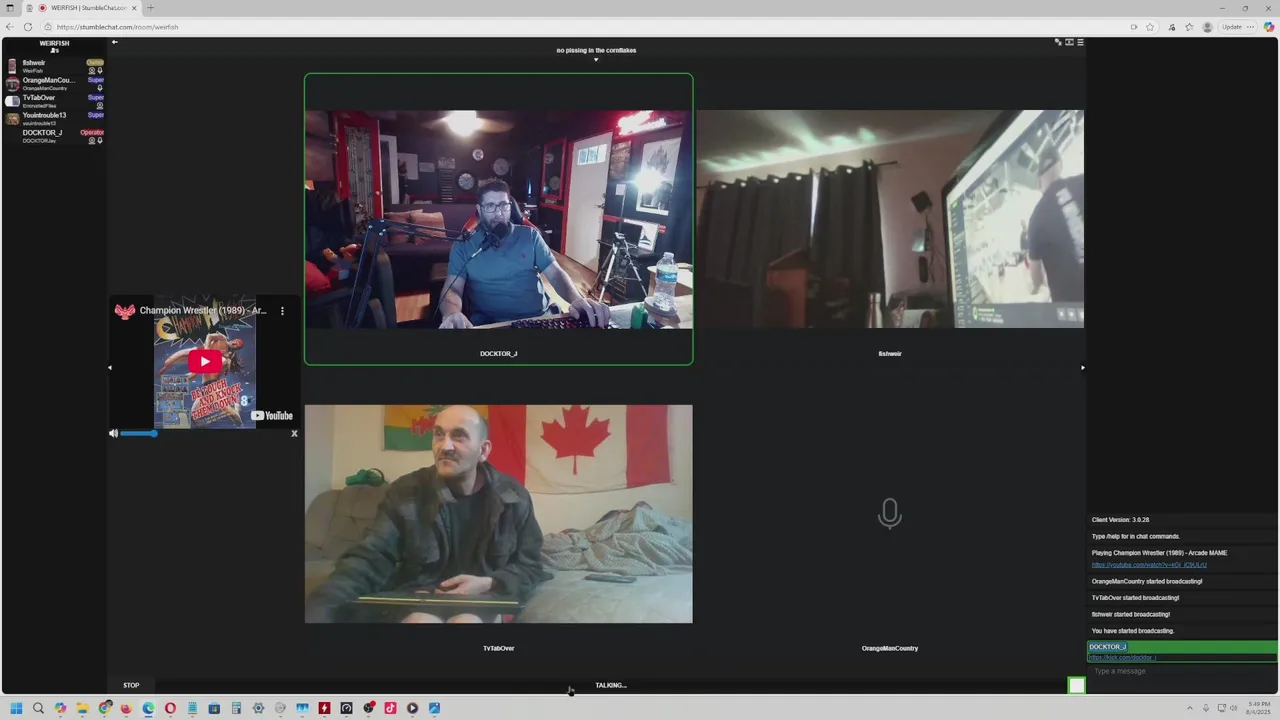Viewport: 1280px width, 720px height.
Task: Open the Copilot icon in browser
Action: pos(1269,27)
